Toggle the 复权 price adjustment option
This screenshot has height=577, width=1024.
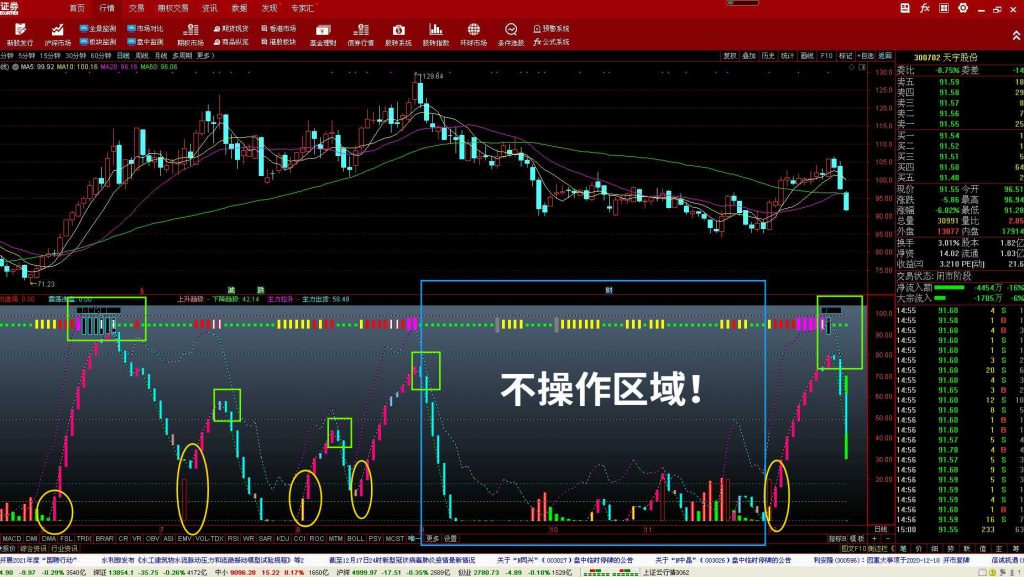730,56
